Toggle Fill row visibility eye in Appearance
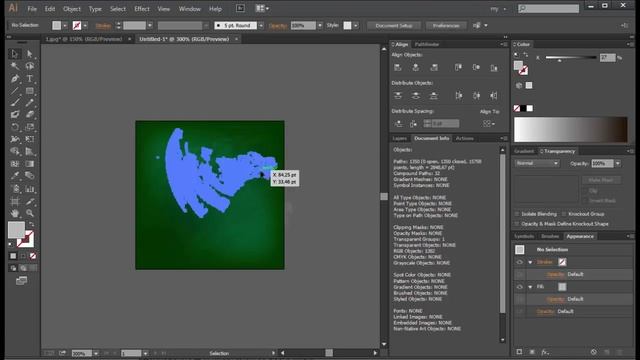This screenshot has height=360, width=640. pos(520,287)
